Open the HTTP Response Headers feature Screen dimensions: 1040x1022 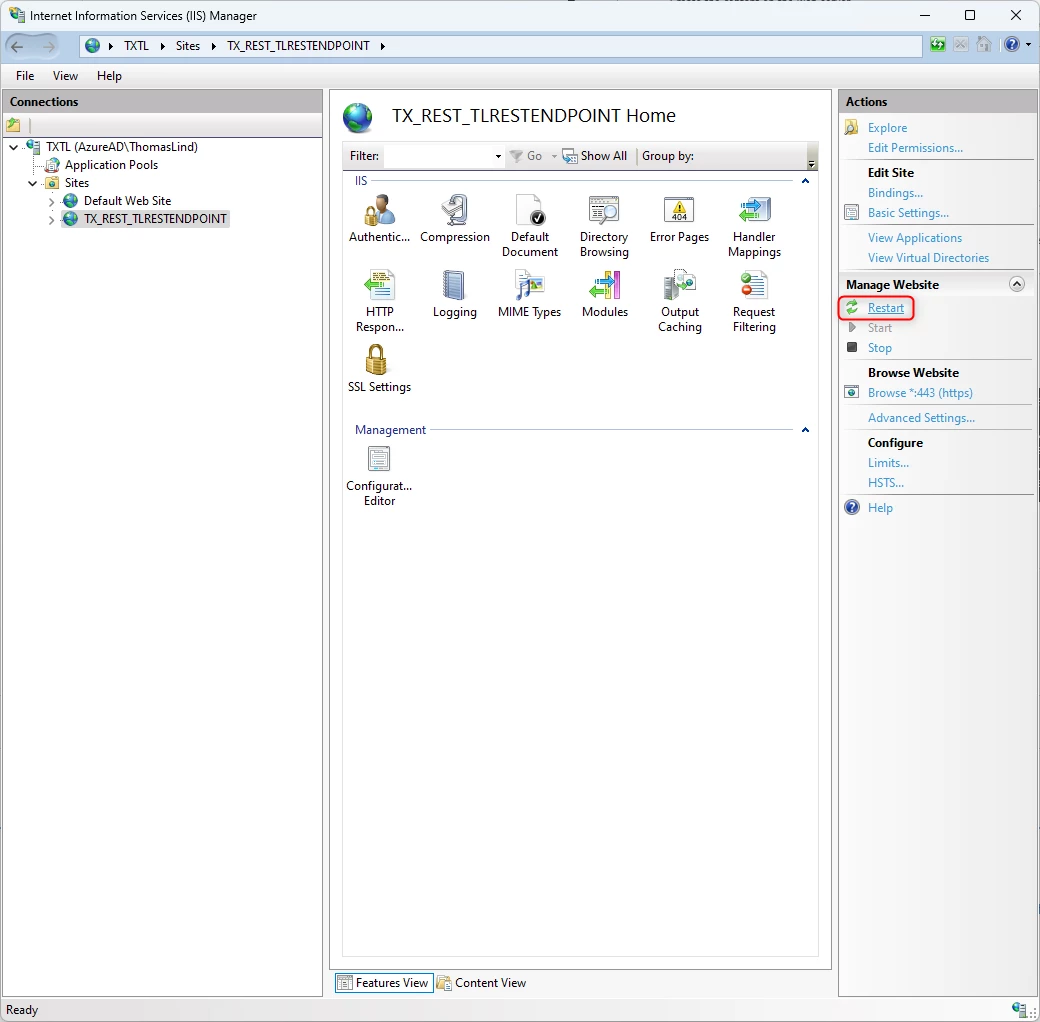379,301
